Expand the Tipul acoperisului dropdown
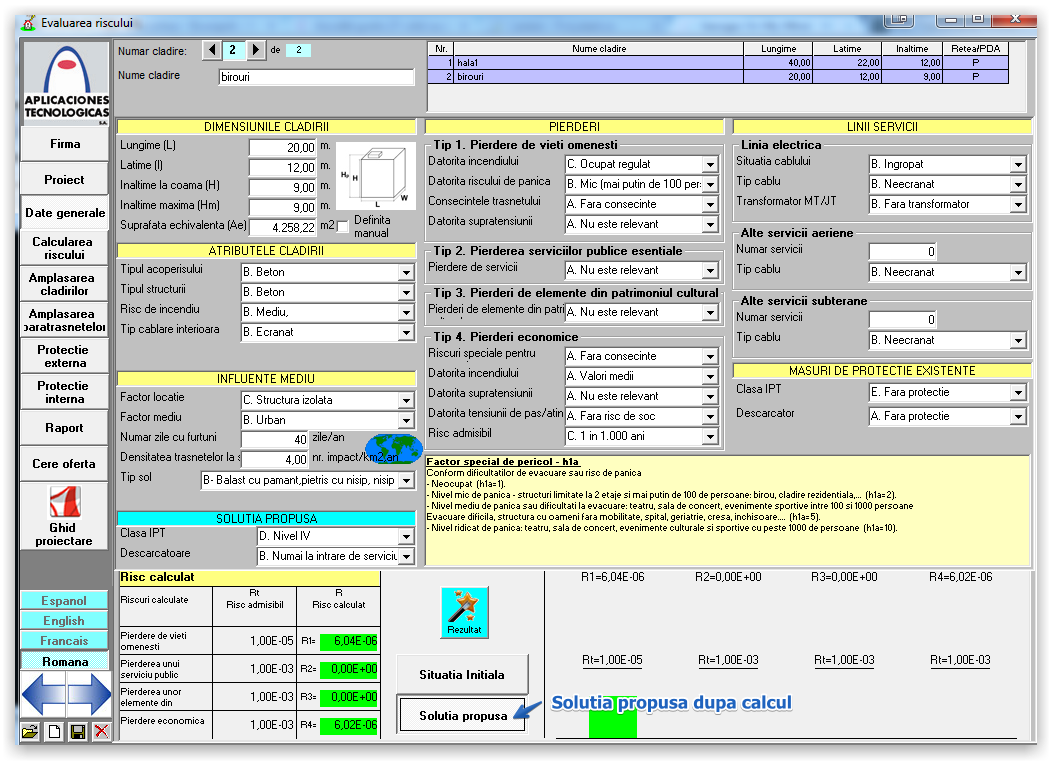The image size is (1052, 765). [406, 272]
